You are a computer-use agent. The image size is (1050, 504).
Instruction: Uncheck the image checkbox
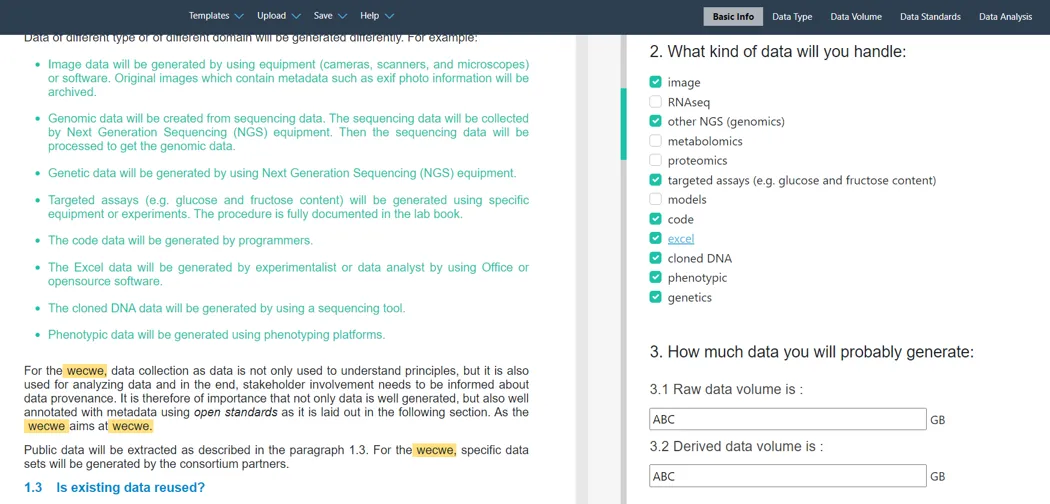pos(655,82)
